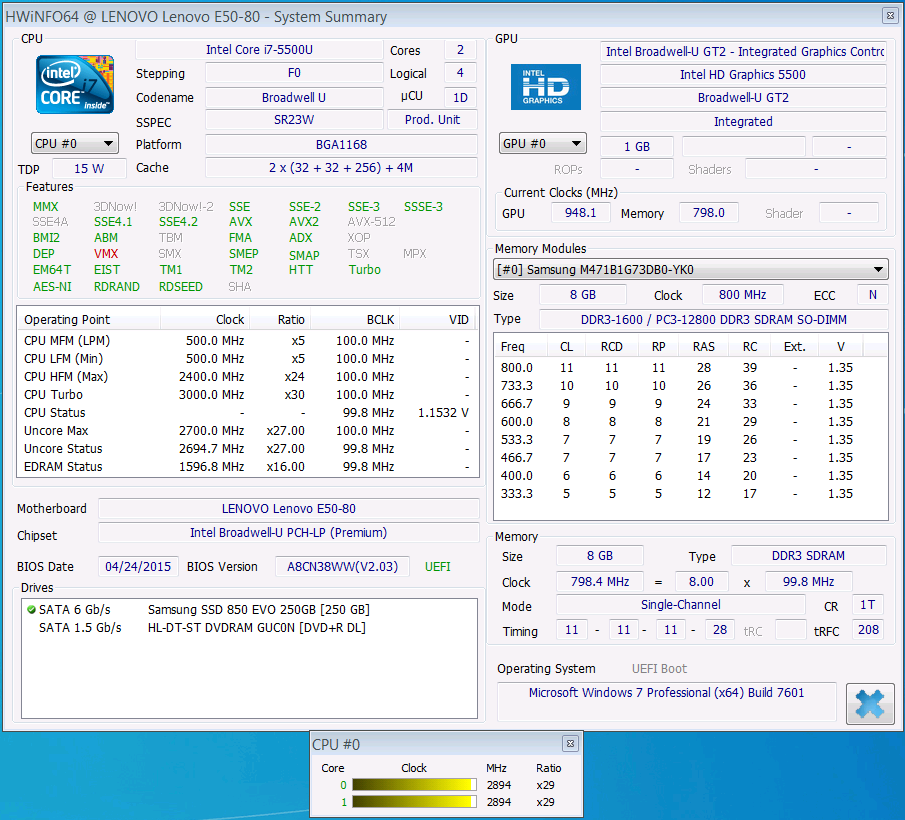Image resolution: width=905 pixels, height=820 pixels.
Task: Click the Intel Broadwell-U PCH-LP chipset field
Action: pyautogui.click(x=289, y=533)
